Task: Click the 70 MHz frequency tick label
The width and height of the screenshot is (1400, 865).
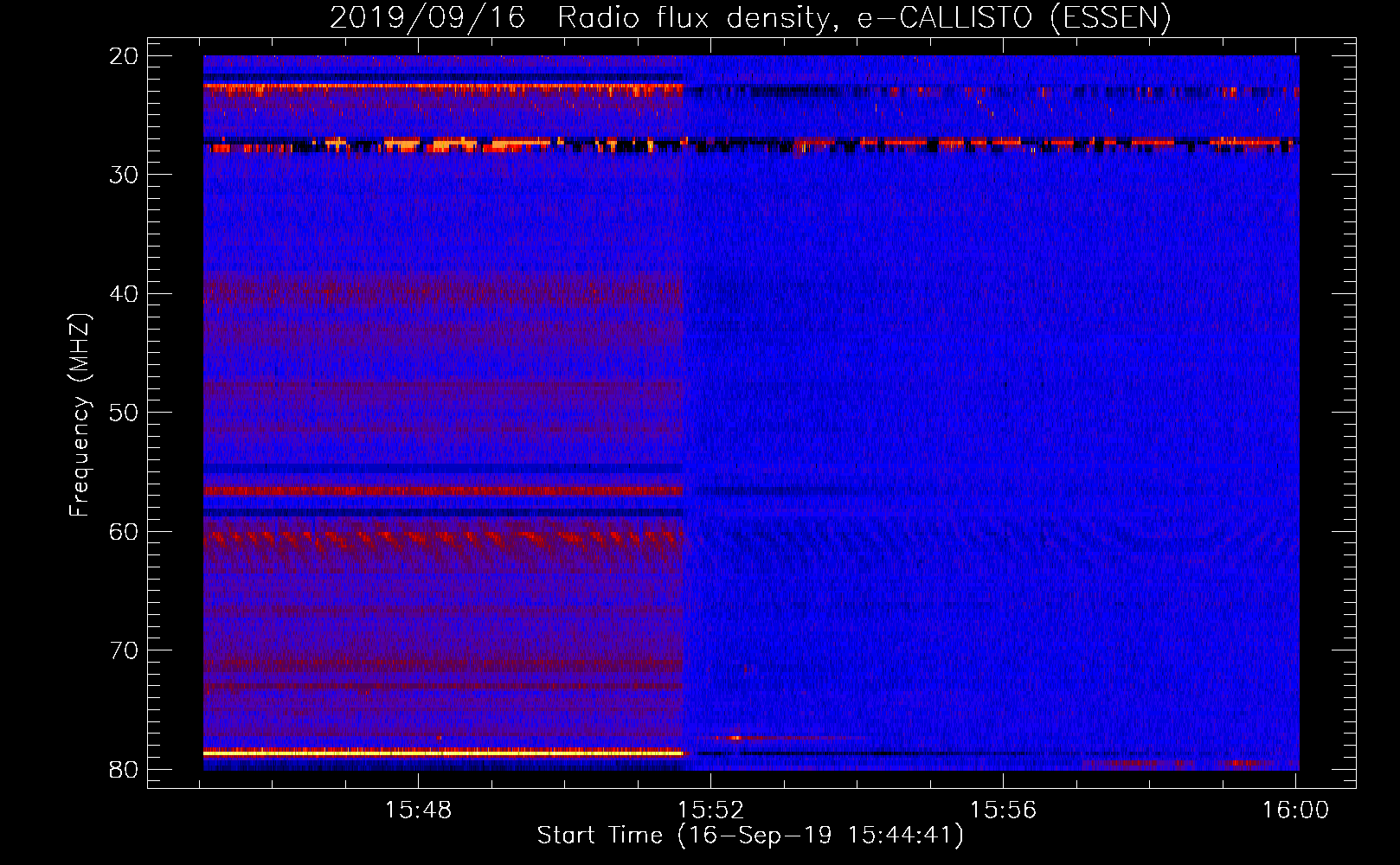Action: (125, 650)
